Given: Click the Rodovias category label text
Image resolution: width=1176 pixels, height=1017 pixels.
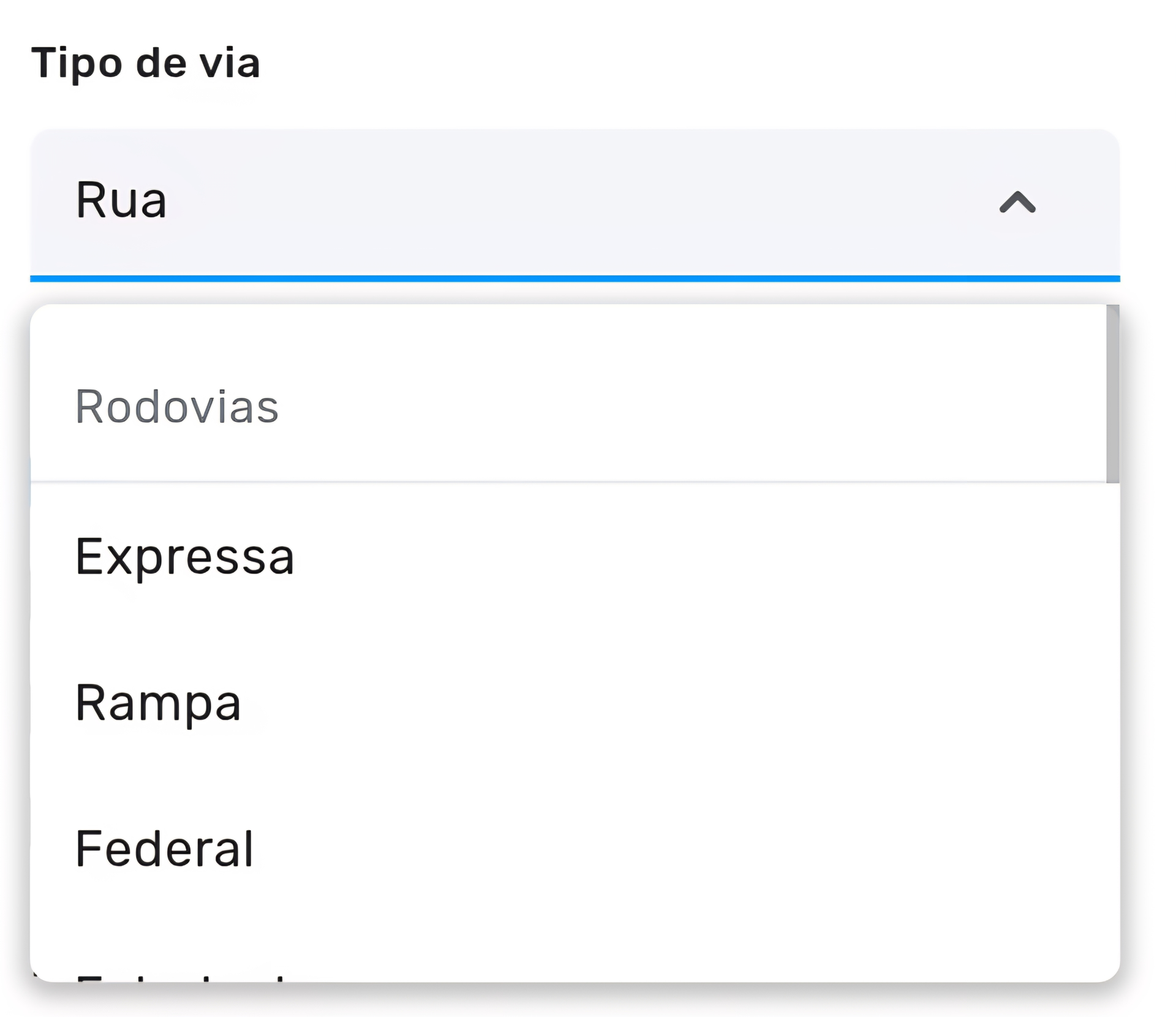Looking at the screenshot, I should tap(177, 407).
